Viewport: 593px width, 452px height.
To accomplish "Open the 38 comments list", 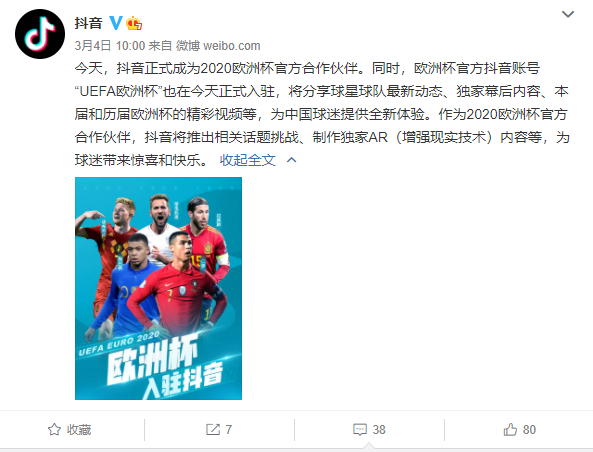I will pos(369,429).
